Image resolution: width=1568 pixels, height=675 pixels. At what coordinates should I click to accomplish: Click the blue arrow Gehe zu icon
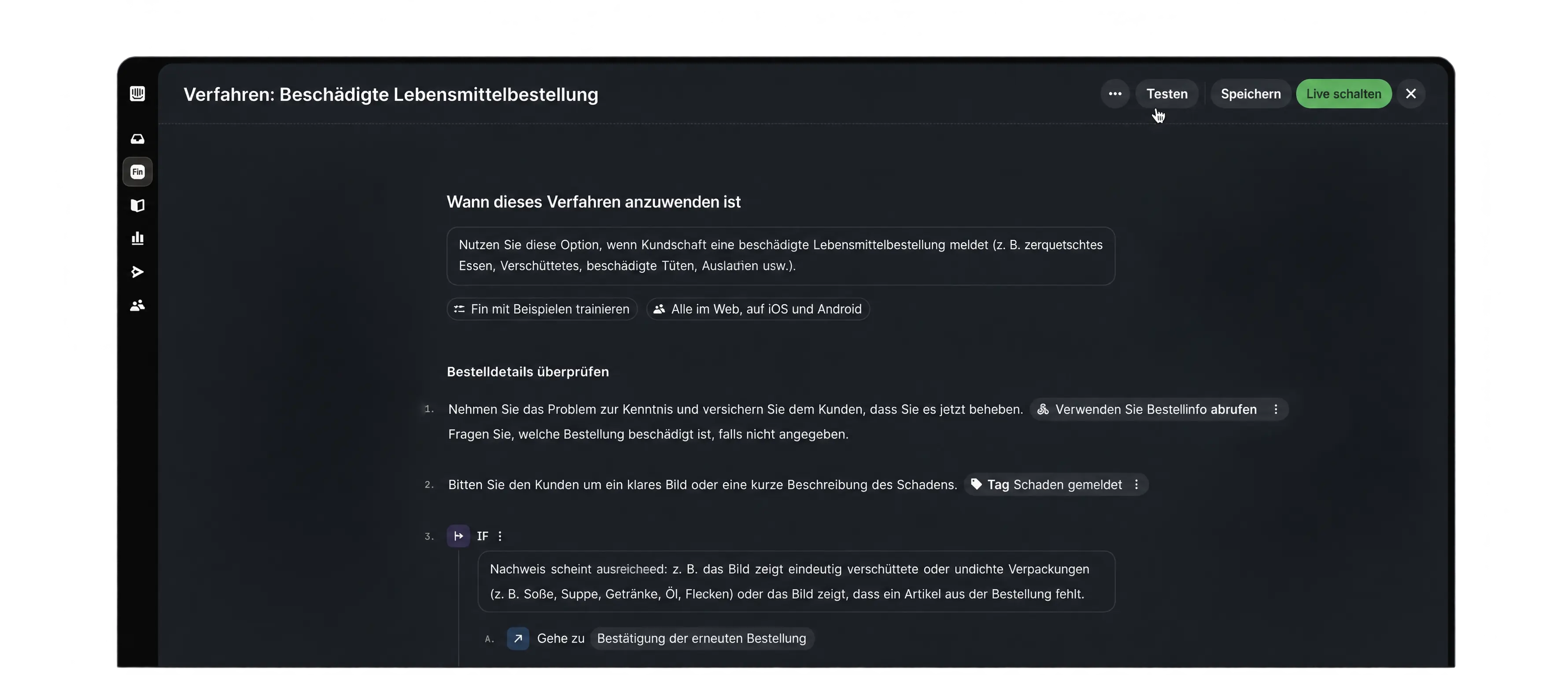click(x=518, y=638)
